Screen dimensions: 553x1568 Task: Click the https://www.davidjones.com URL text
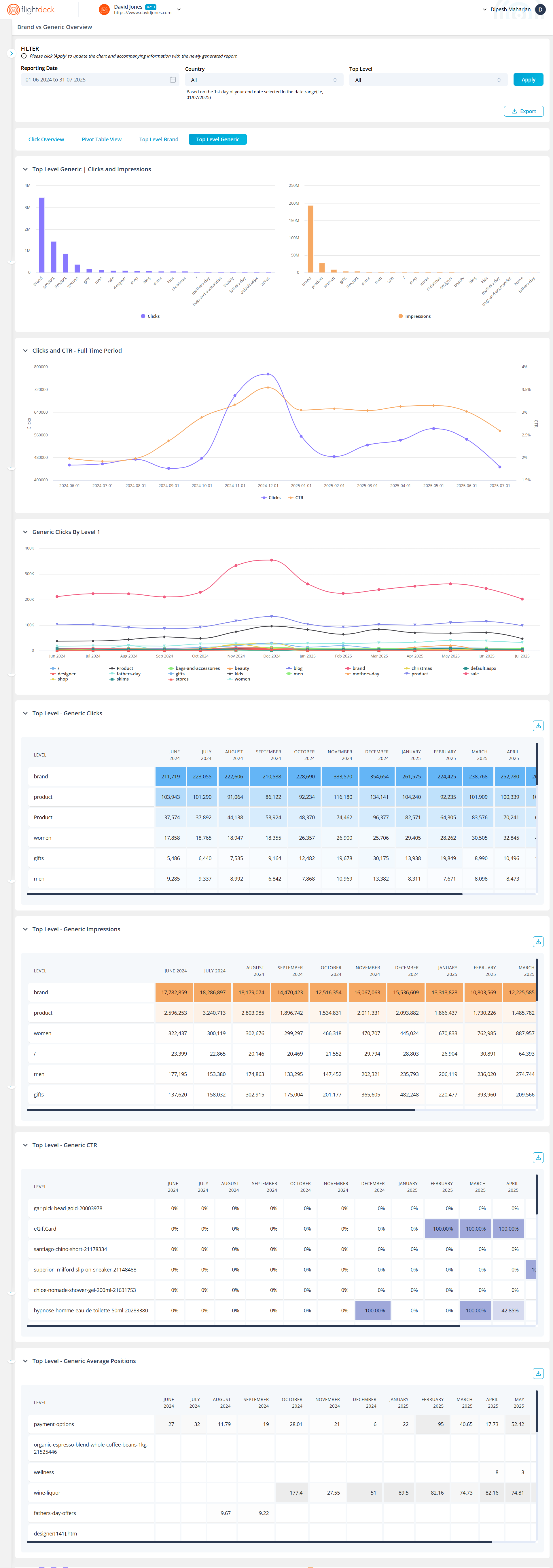[143, 13]
